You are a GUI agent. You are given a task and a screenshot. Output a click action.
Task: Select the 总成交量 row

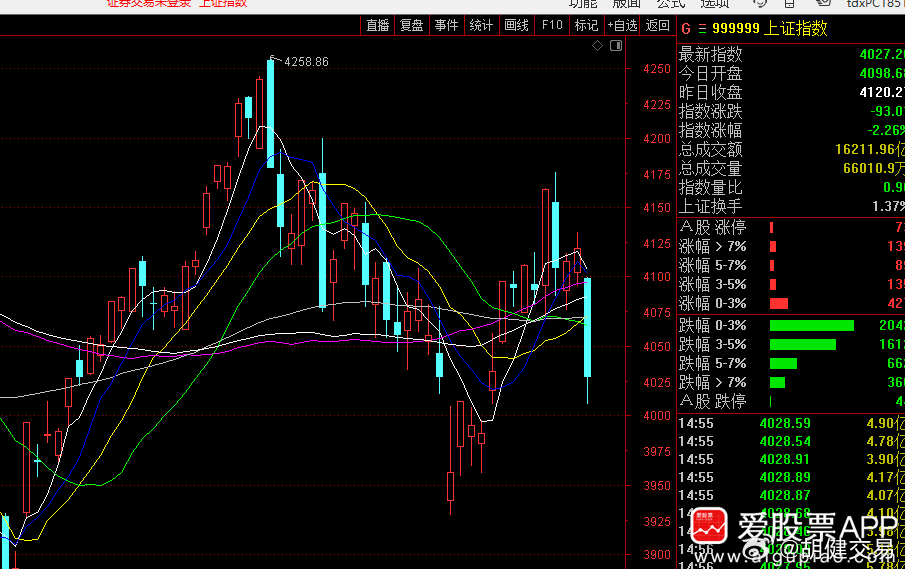coord(791,169)
